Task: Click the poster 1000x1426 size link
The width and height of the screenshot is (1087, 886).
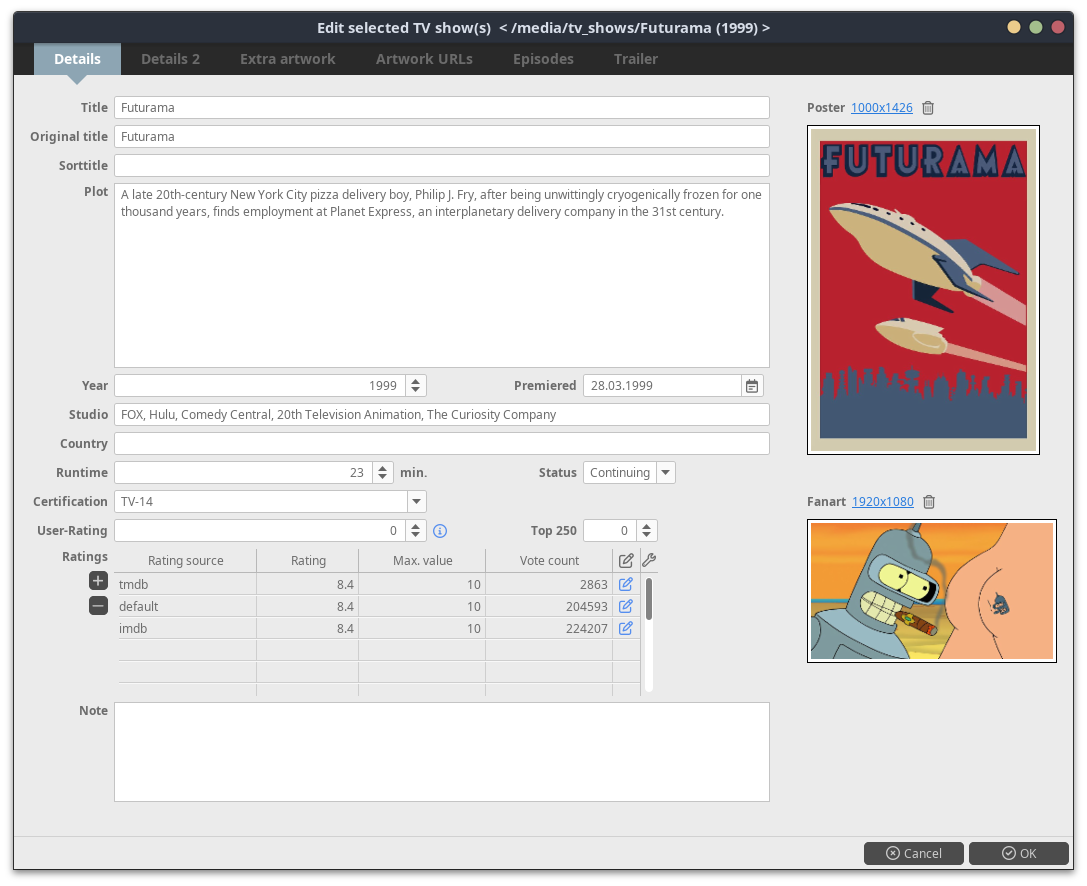Action: coord(881,108)
